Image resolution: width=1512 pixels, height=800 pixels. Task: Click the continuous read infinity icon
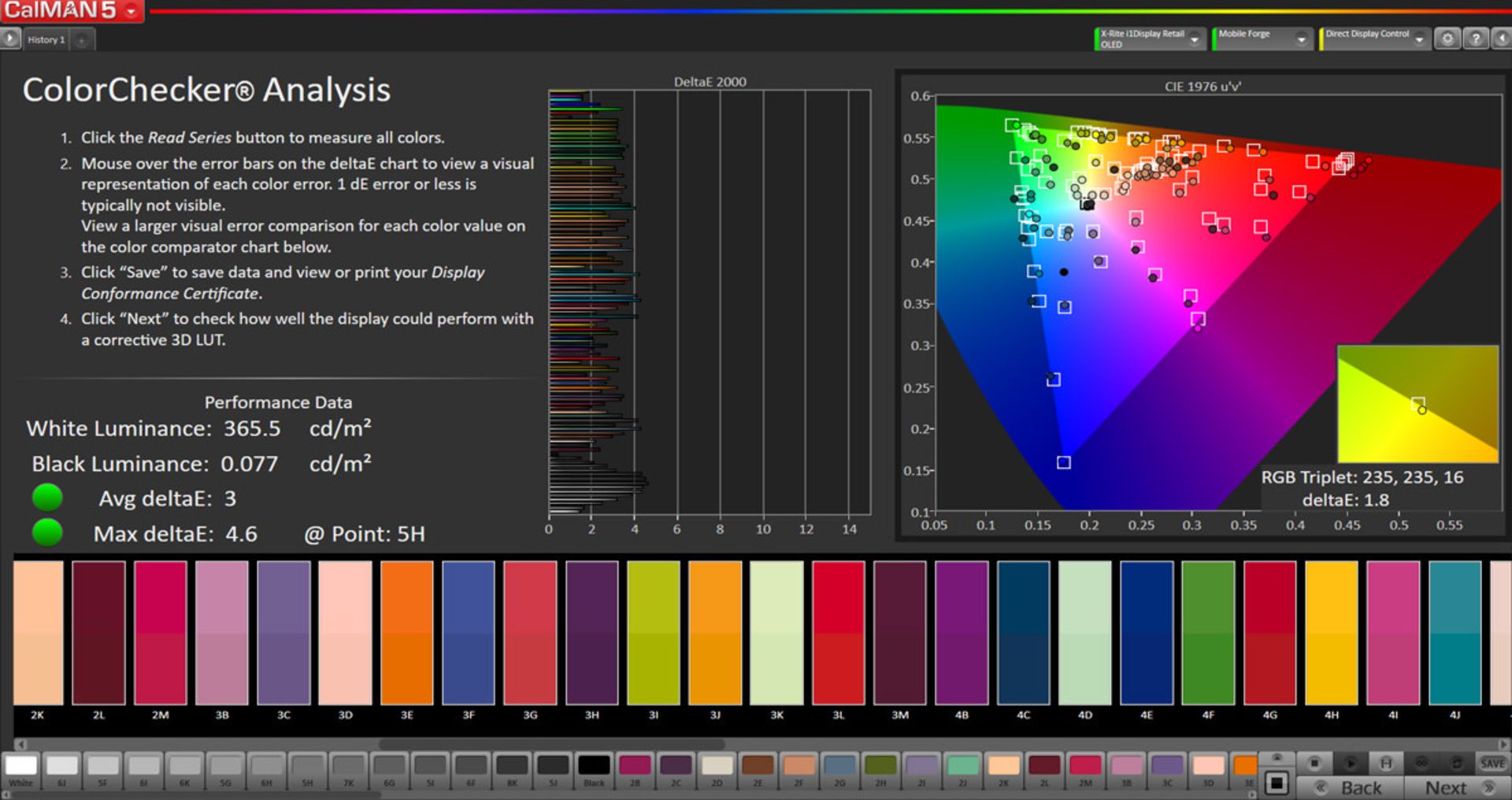pos(1421,763)
